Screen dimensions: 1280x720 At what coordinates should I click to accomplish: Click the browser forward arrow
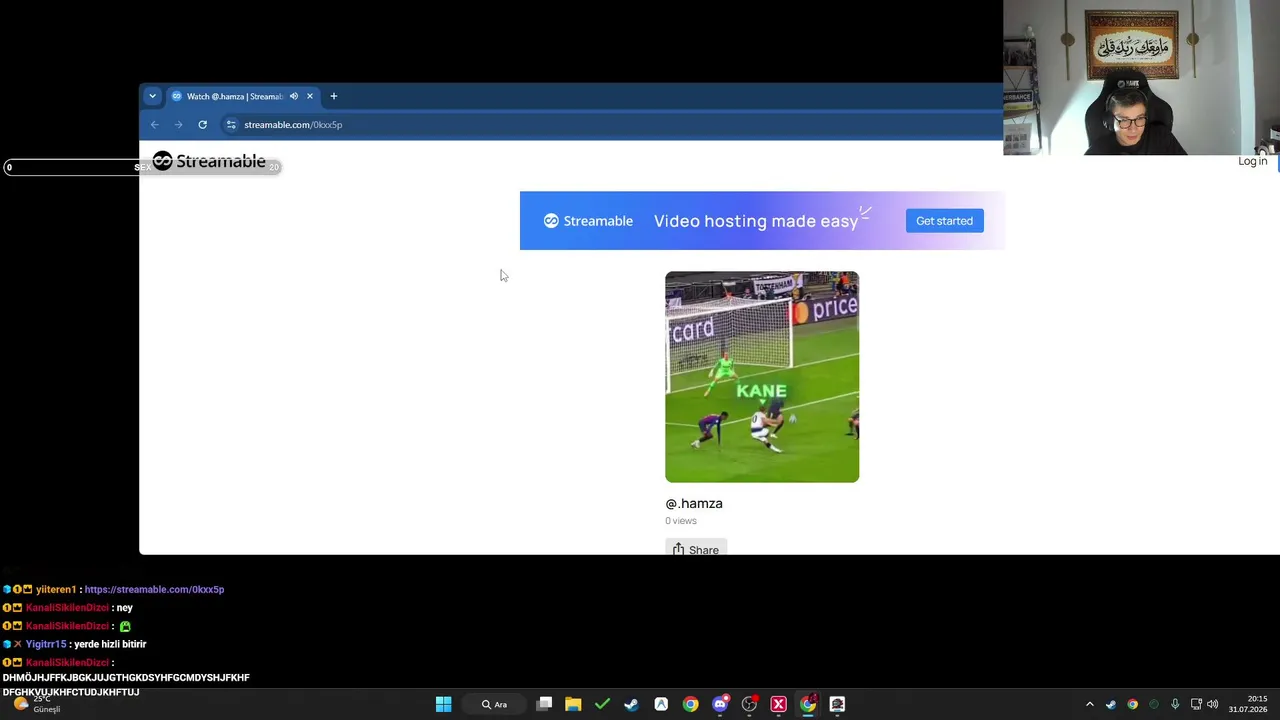[x=178, y=125]
